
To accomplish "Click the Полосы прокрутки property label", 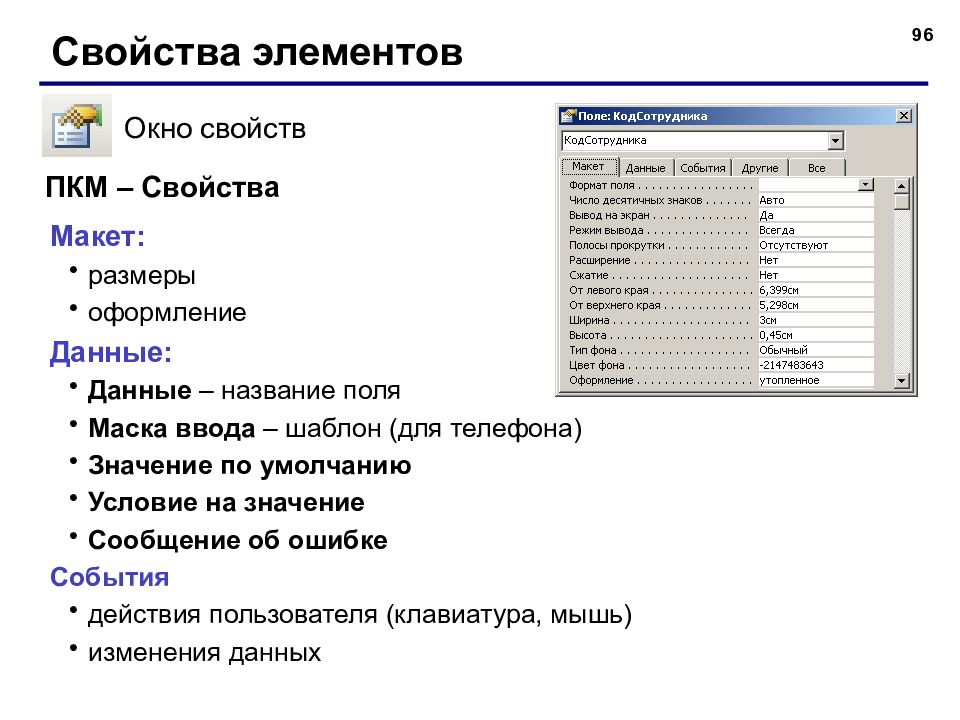I will pos(617,246).
